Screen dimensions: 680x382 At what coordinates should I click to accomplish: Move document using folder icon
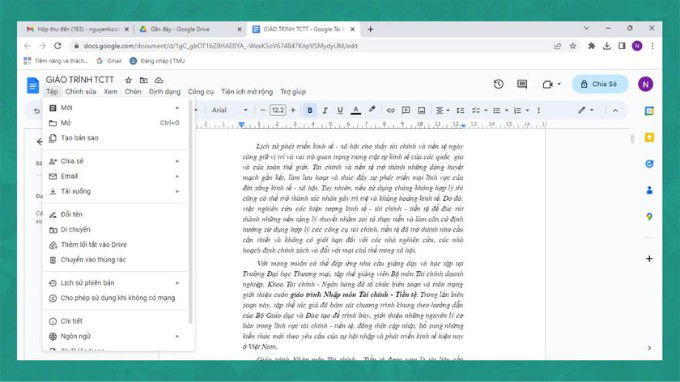[x=144, y=80]
